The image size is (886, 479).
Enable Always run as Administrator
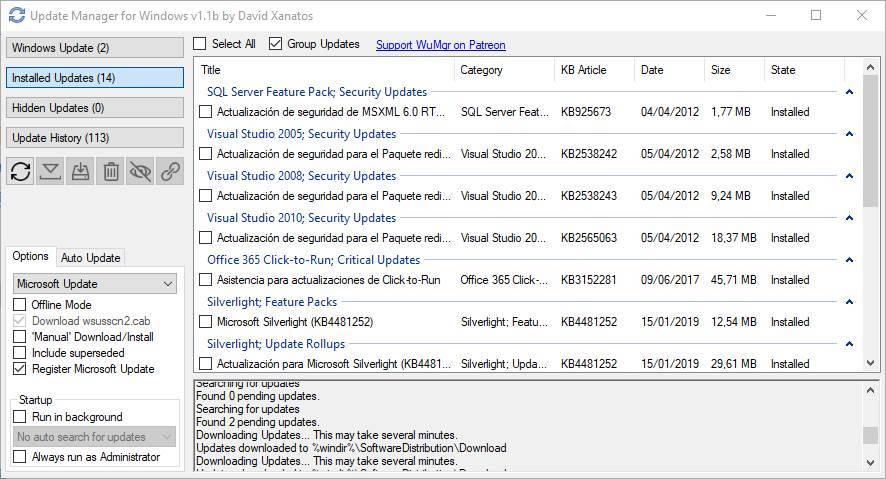(20, 456)
